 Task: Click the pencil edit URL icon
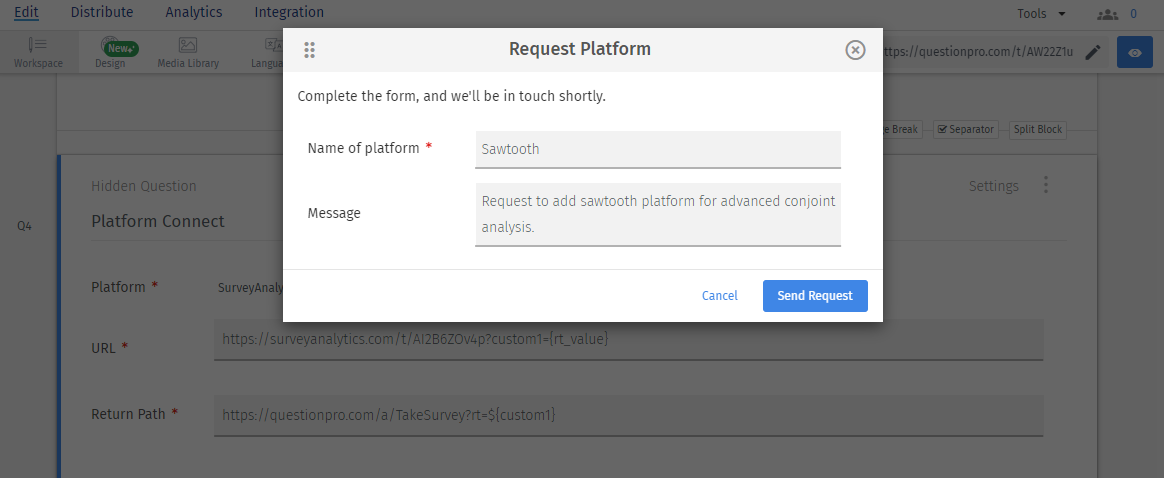[x=1093, y=52]
